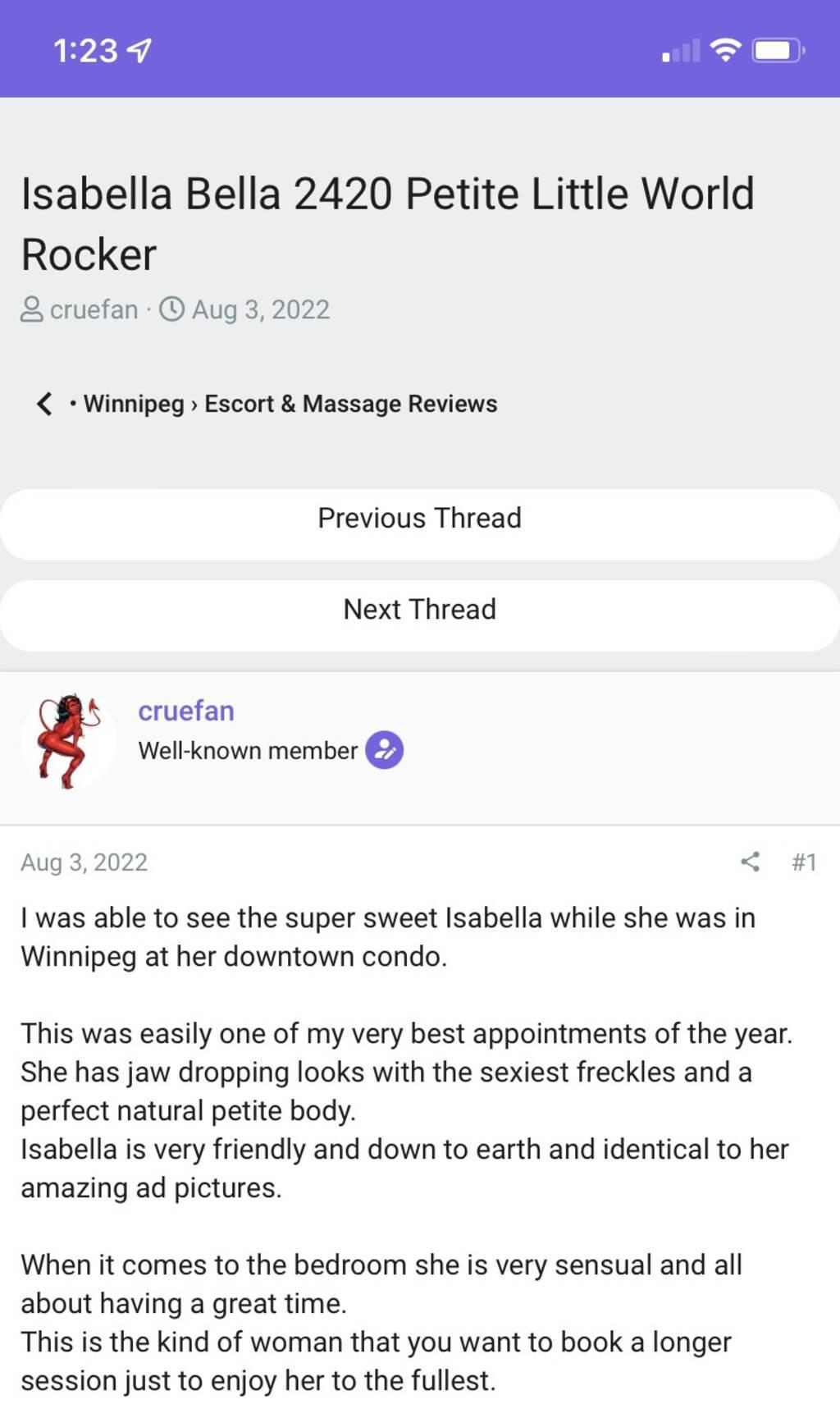Tap the thread starter badge icon
Screen dimensions: 840x1418
tap(384, 750)
